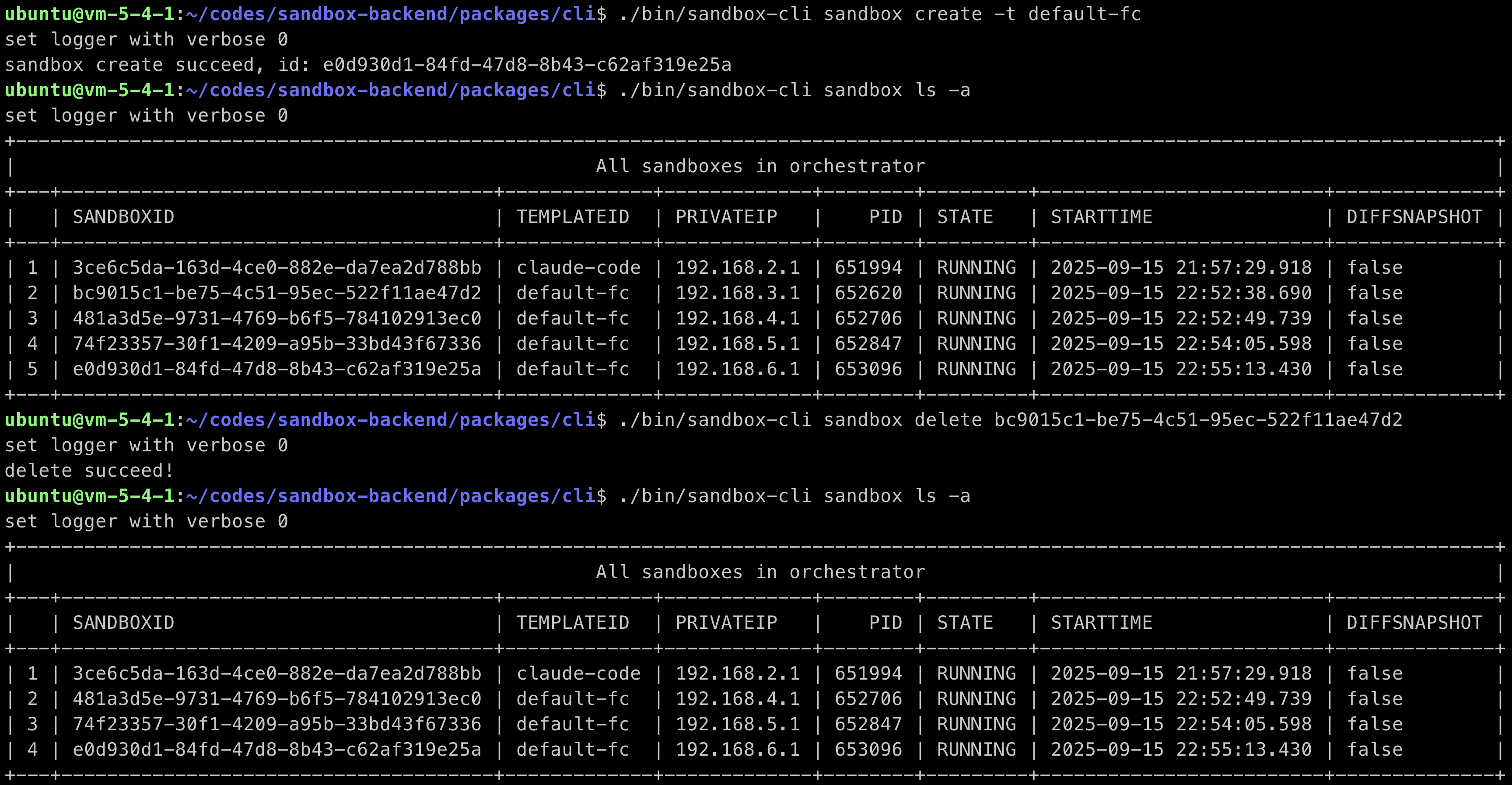Click PID 652620 cell
This screenshot has height=785, width=1512.
pos(868,293)
